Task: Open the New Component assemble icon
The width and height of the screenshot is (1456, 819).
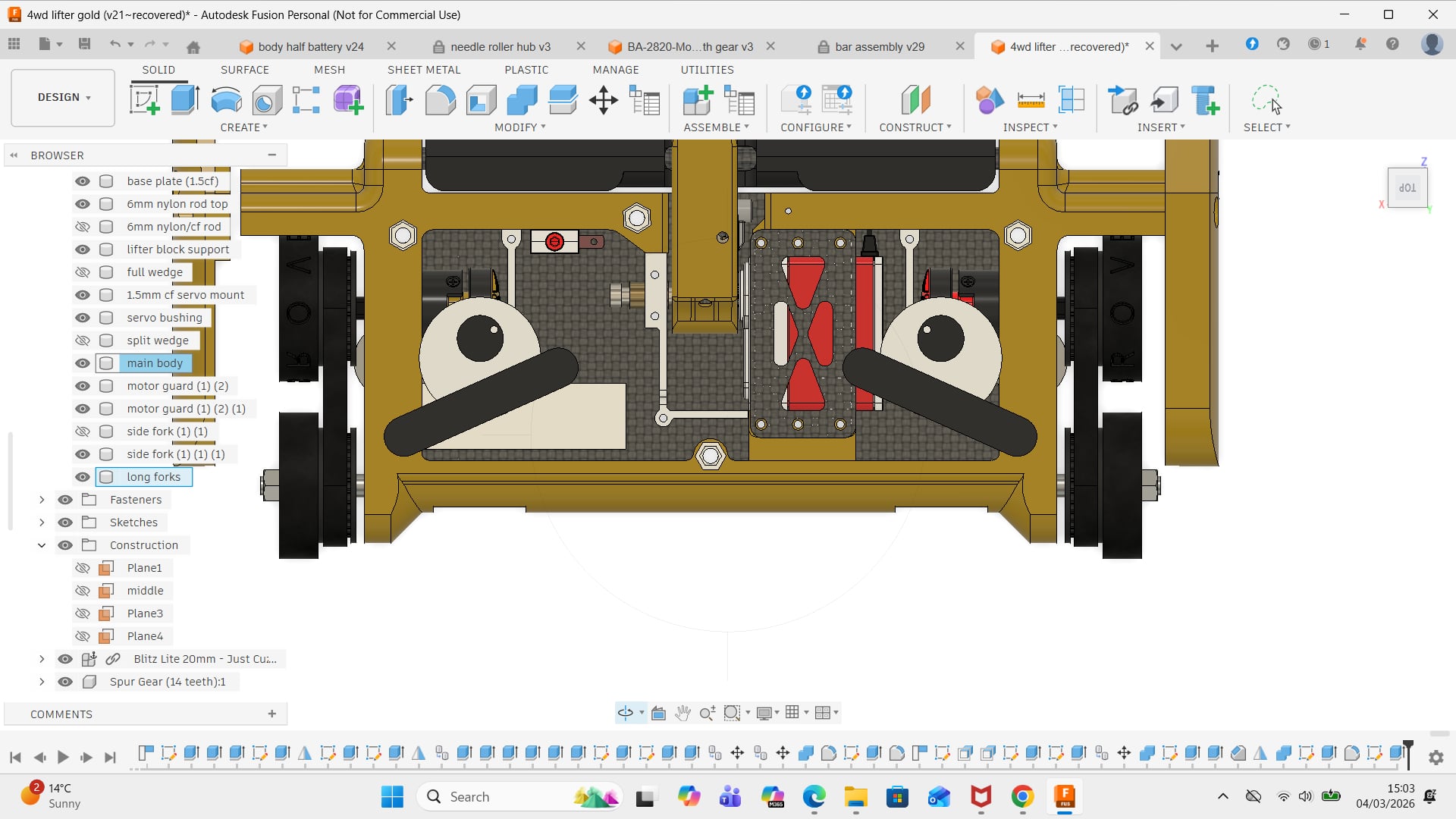Action: point(698,100)
